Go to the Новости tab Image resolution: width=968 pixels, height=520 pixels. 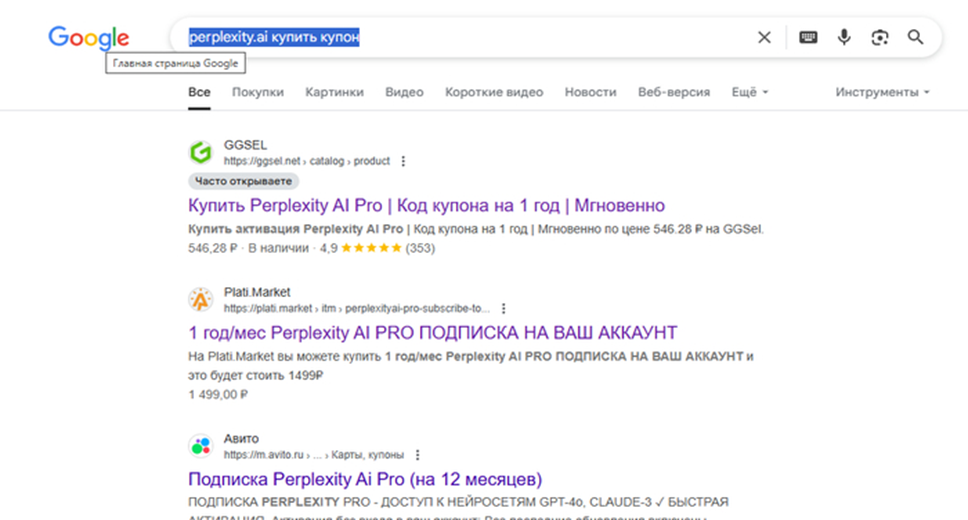pos(591,92)
